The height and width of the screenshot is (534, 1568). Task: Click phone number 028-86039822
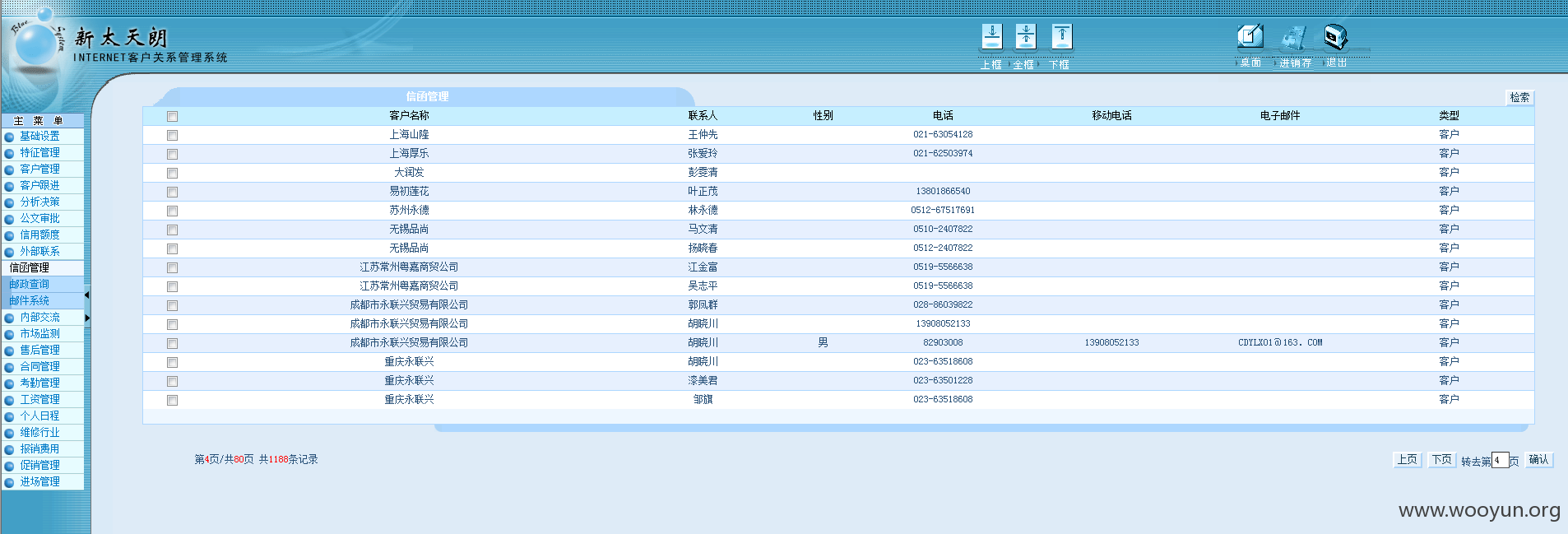tap(943, 304)
